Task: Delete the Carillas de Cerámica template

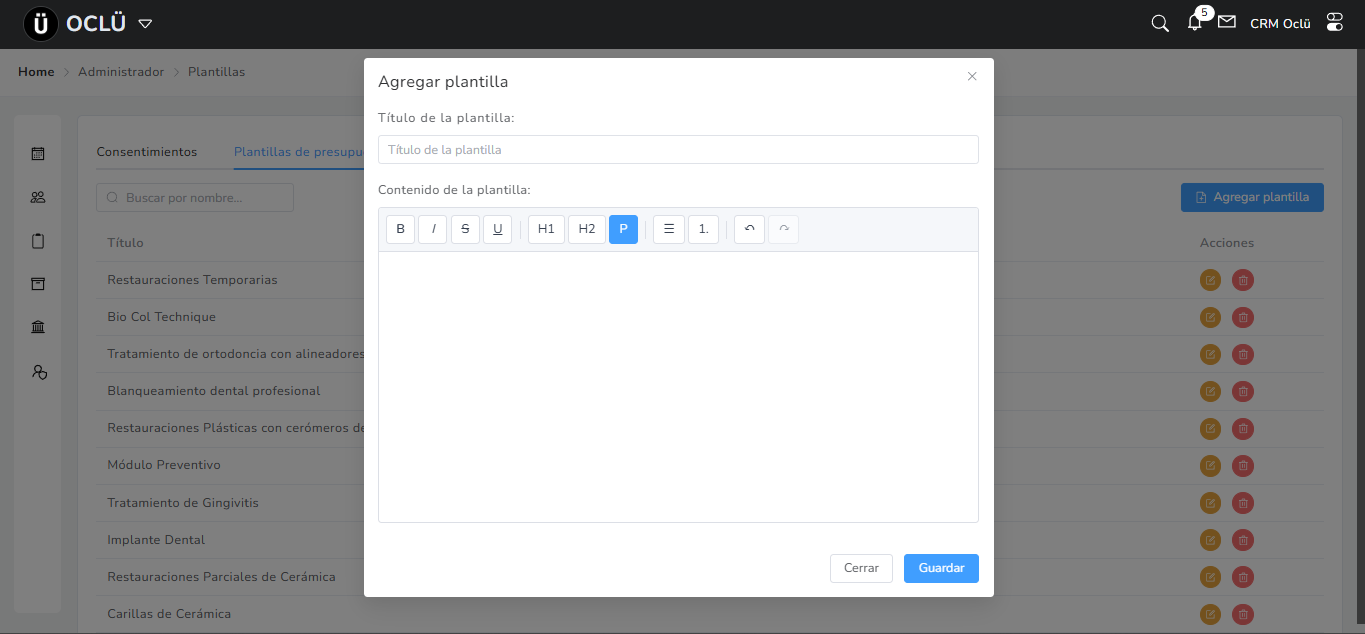Action: (1243, 614)
